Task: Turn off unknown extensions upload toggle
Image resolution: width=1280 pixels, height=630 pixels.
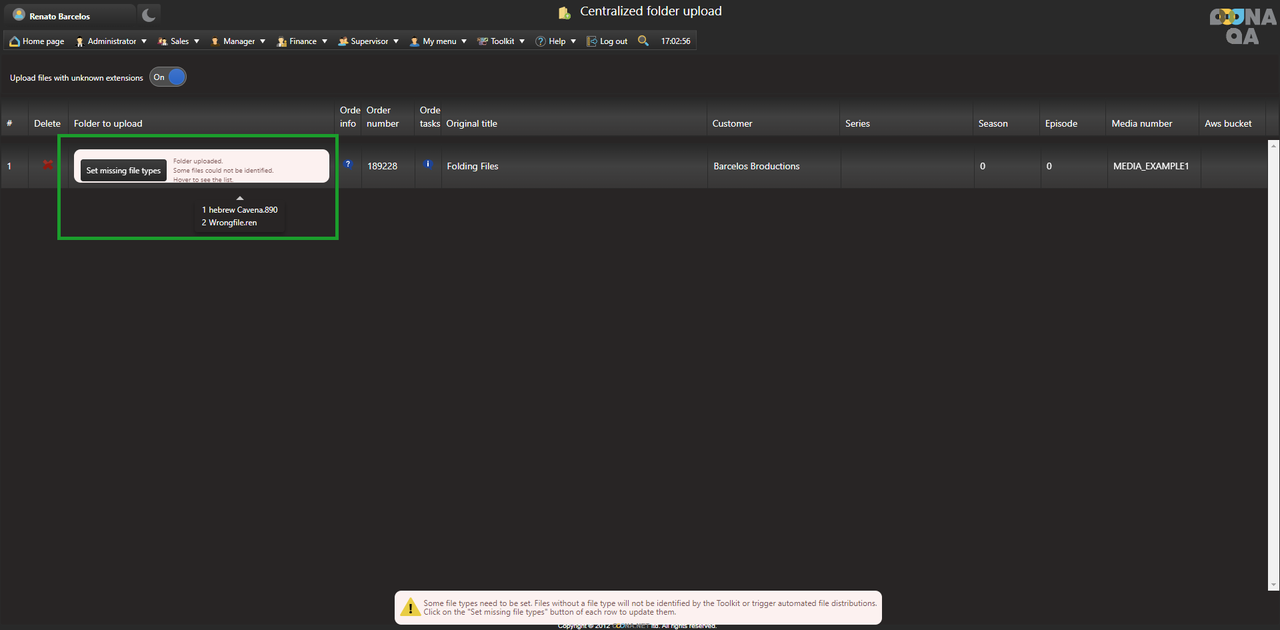Action: (168, 77)
